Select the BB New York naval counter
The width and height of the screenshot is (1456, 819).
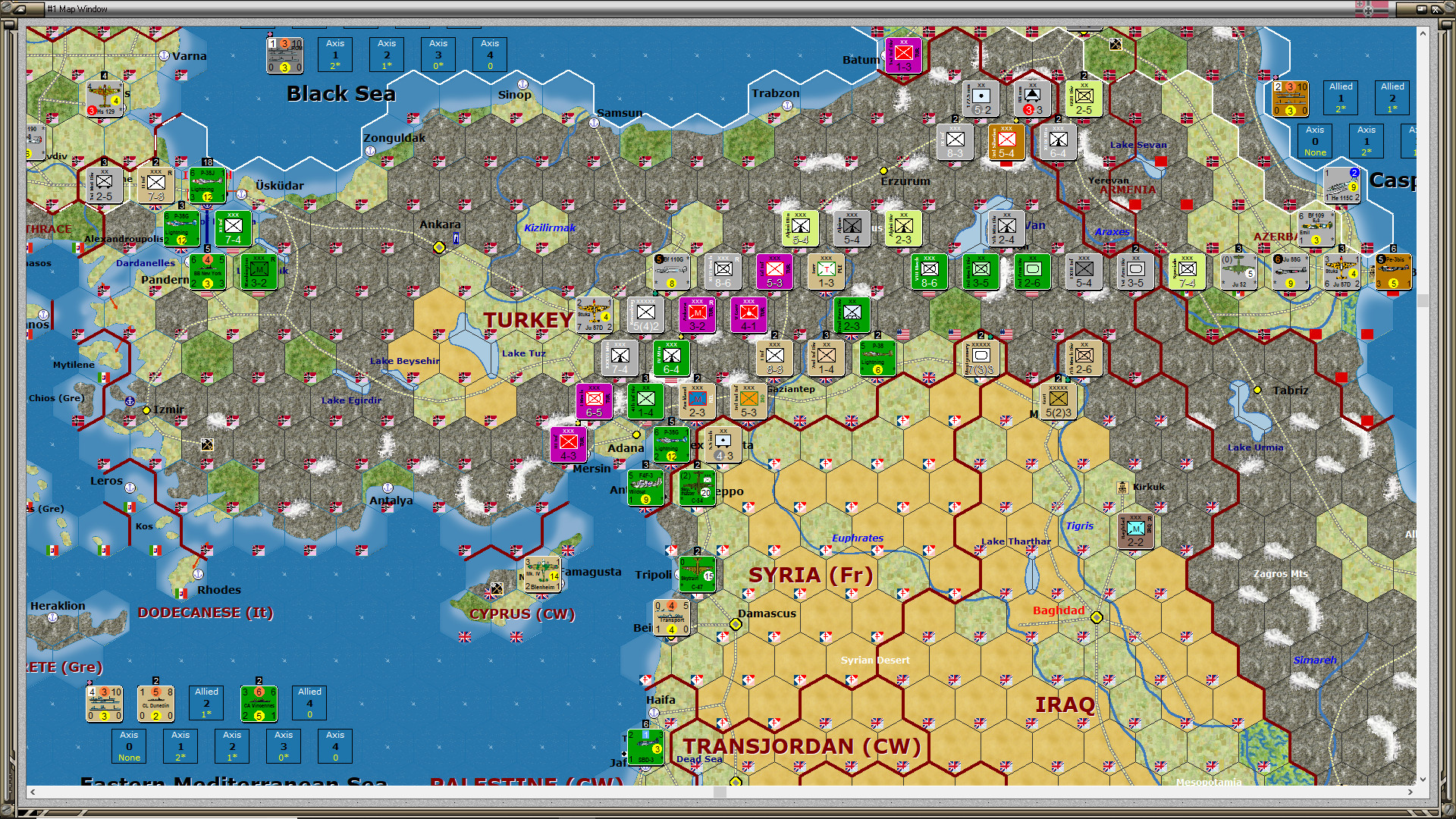[x=207, y=271]
